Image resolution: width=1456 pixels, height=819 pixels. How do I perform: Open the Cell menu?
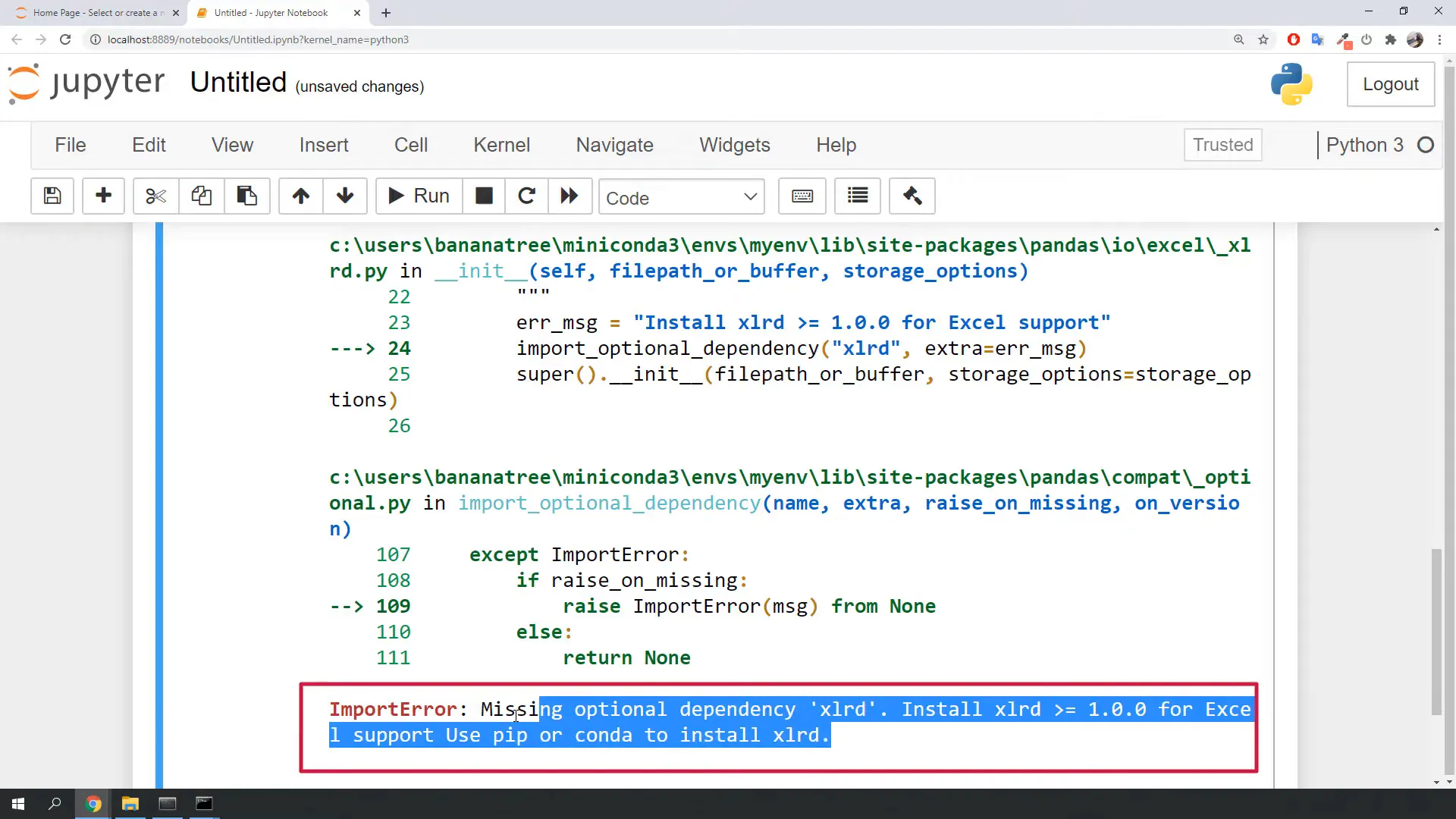[410, 145]
